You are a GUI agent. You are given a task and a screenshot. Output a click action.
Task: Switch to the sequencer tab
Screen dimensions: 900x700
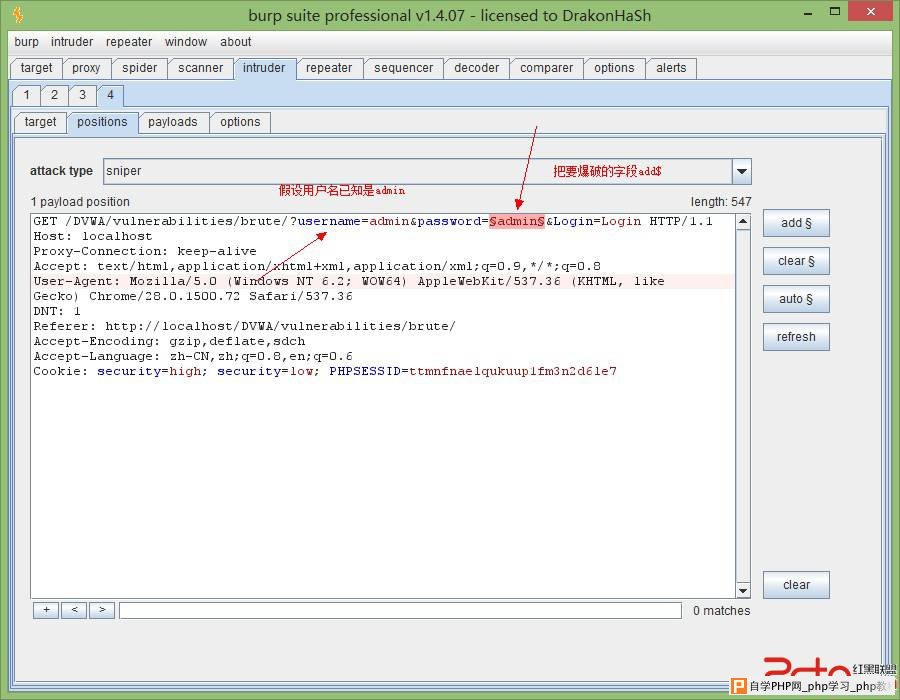click(x=404, y=68)
